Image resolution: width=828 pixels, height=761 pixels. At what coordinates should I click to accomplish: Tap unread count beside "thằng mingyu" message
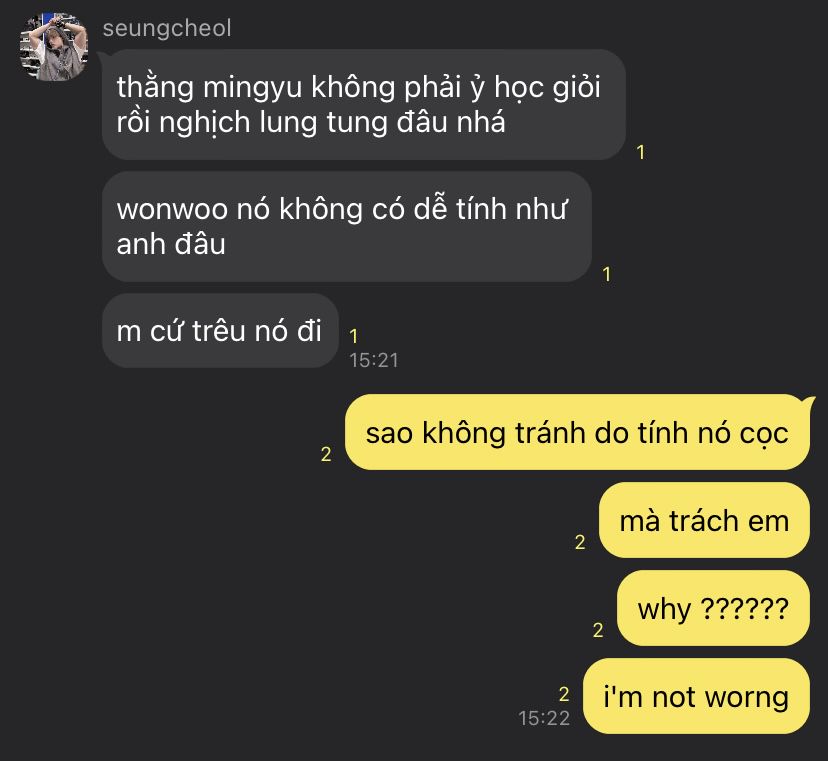[x=641, y=153]
